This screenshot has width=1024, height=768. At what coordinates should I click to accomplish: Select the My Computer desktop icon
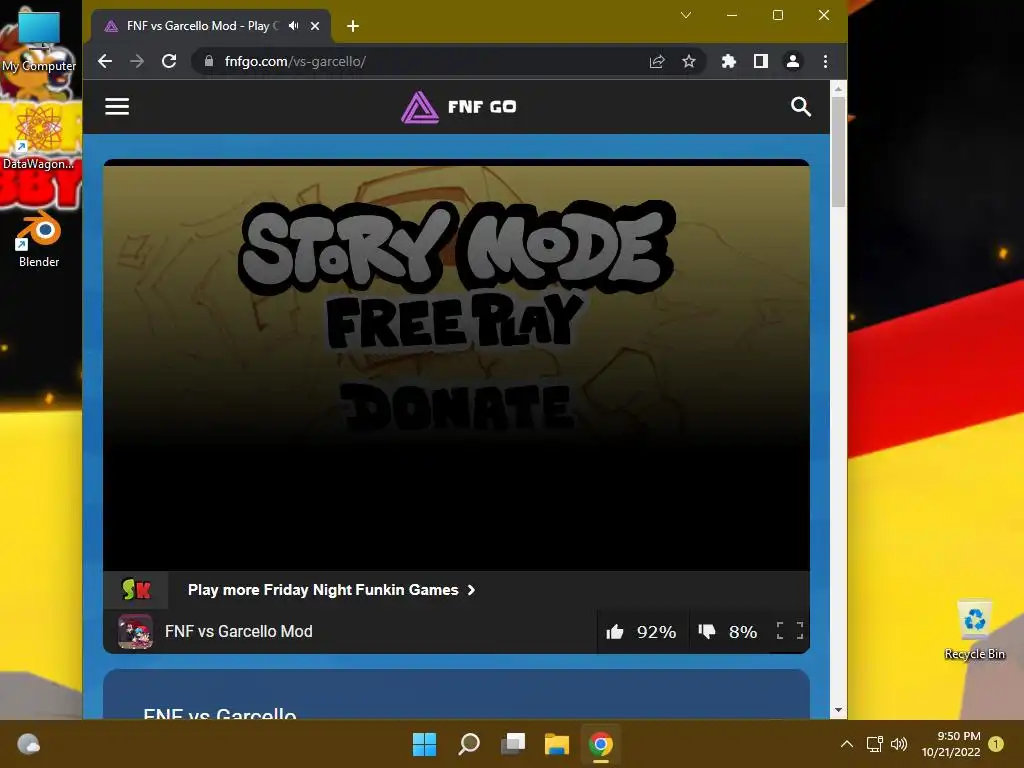[39, 40]
